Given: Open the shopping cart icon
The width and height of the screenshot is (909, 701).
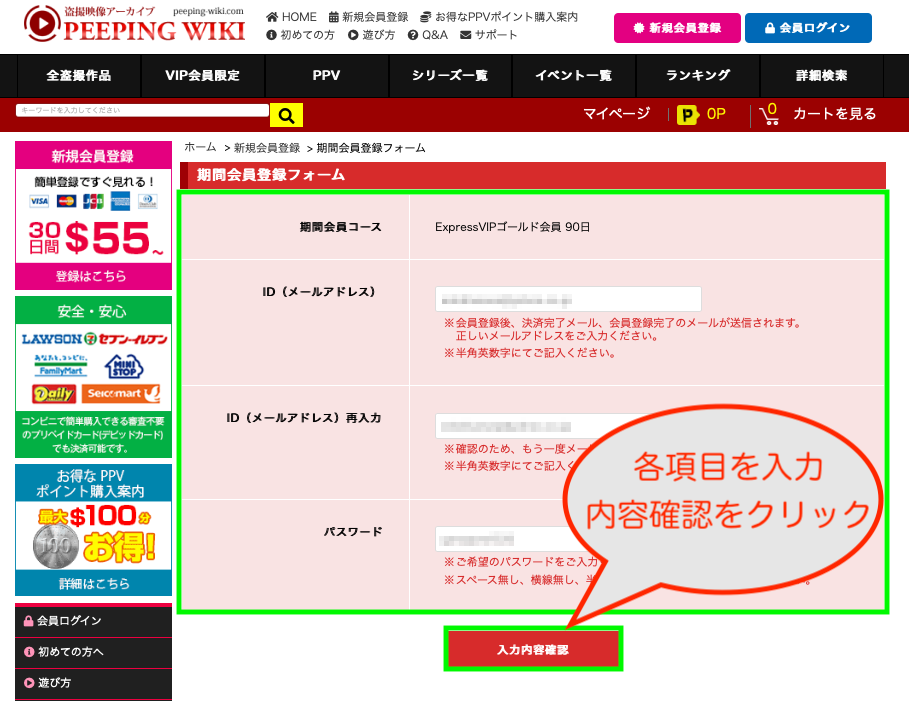Looking at the screenshot, I should [x=769, y=114].
